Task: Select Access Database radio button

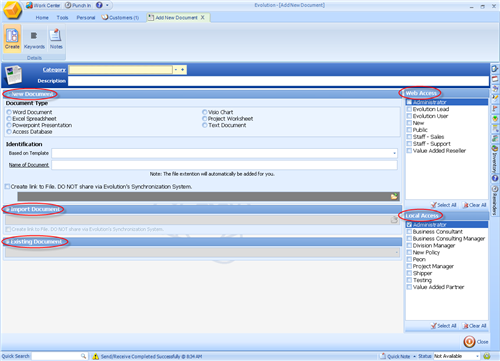Action: (9, 132)
